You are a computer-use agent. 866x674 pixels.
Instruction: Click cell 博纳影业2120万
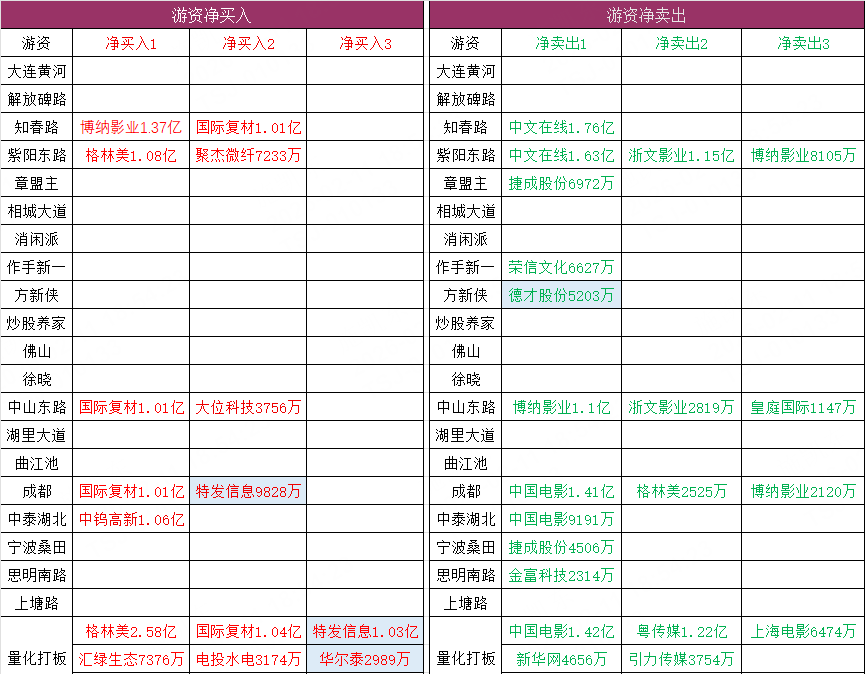pyautogui.click(x=803, y=491)
